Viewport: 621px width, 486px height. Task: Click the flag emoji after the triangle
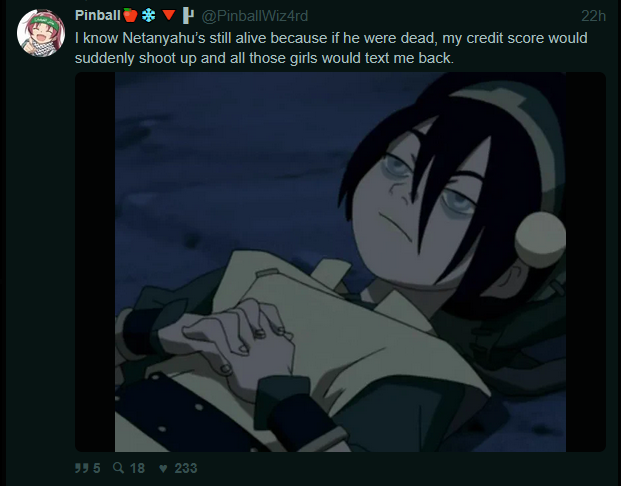tap(188, 15)
